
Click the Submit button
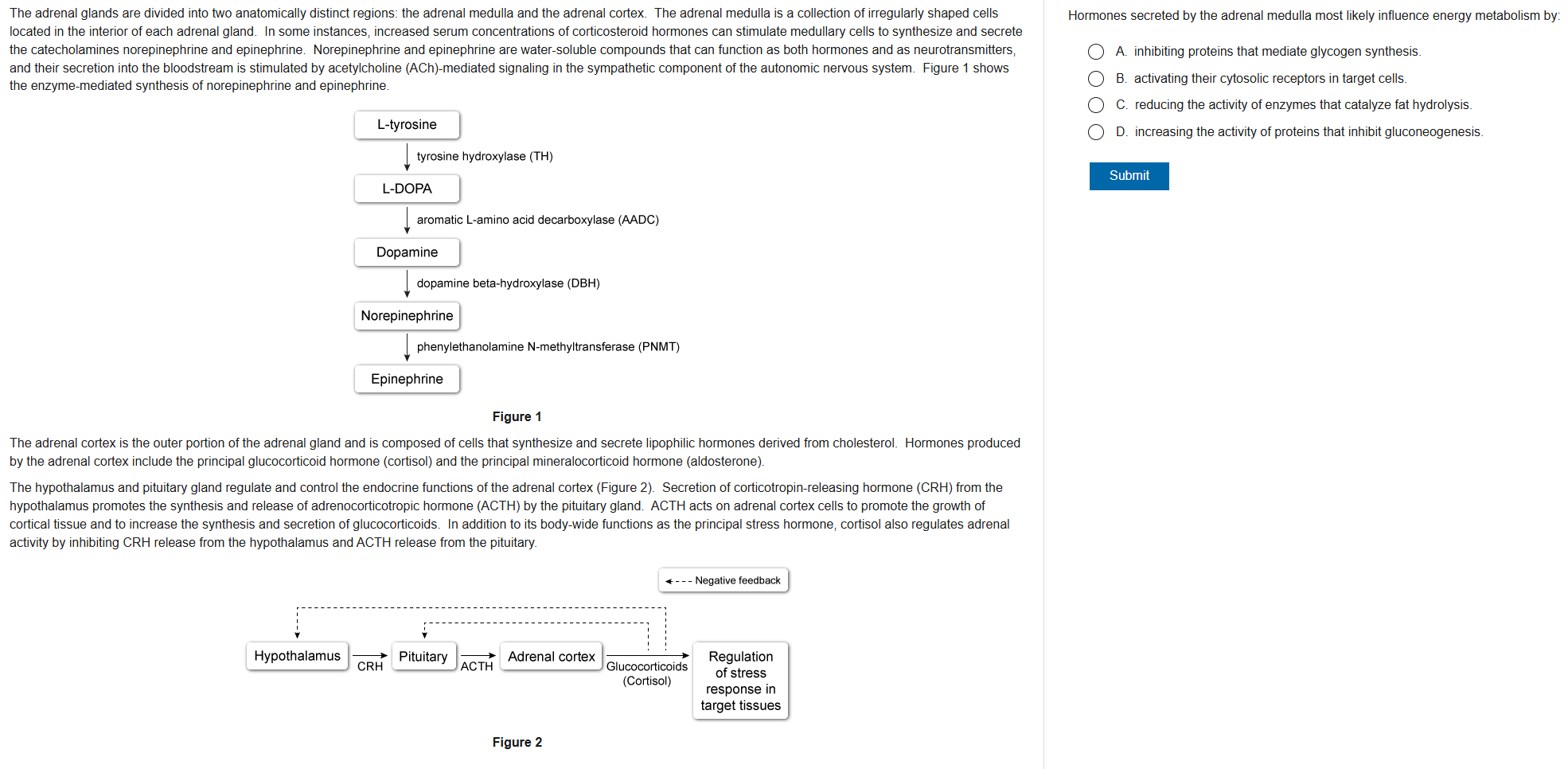(x=1129, y=176)
